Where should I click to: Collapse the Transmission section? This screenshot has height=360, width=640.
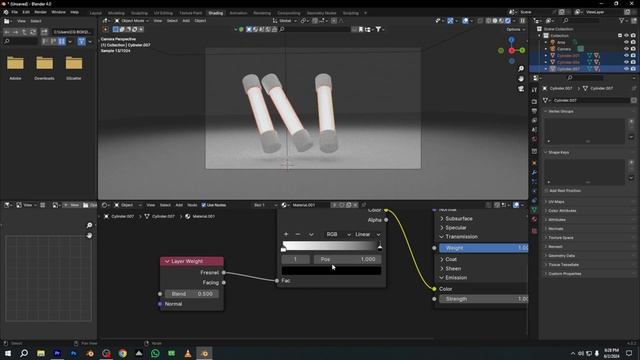pos(459,237)
